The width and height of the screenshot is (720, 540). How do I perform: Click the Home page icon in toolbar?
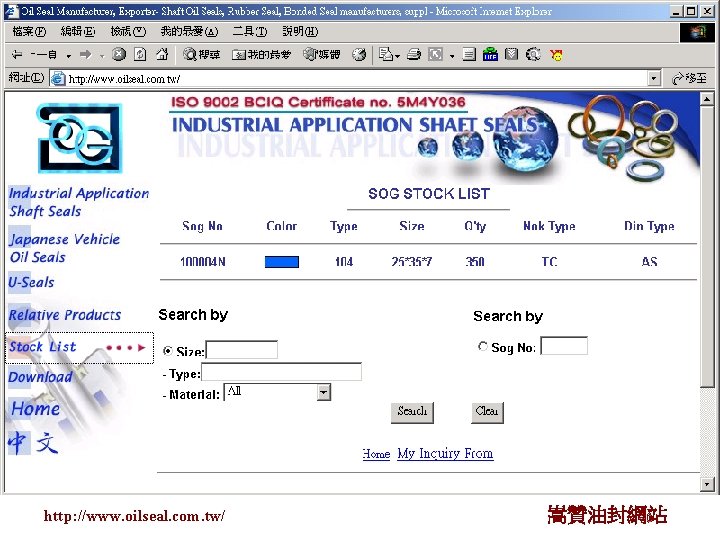point(162,55)
